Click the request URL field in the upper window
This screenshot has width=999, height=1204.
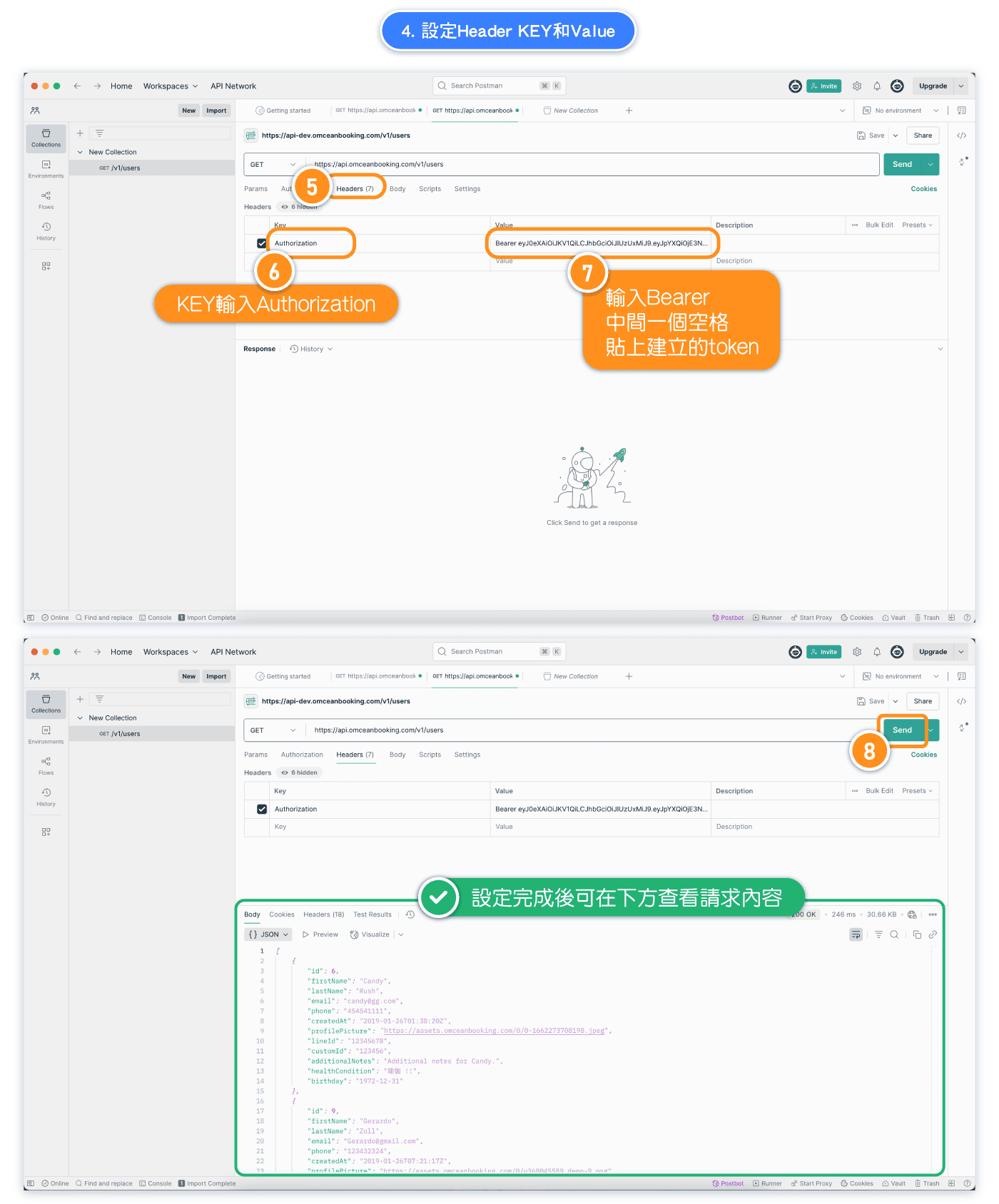[x=592, y=164]
